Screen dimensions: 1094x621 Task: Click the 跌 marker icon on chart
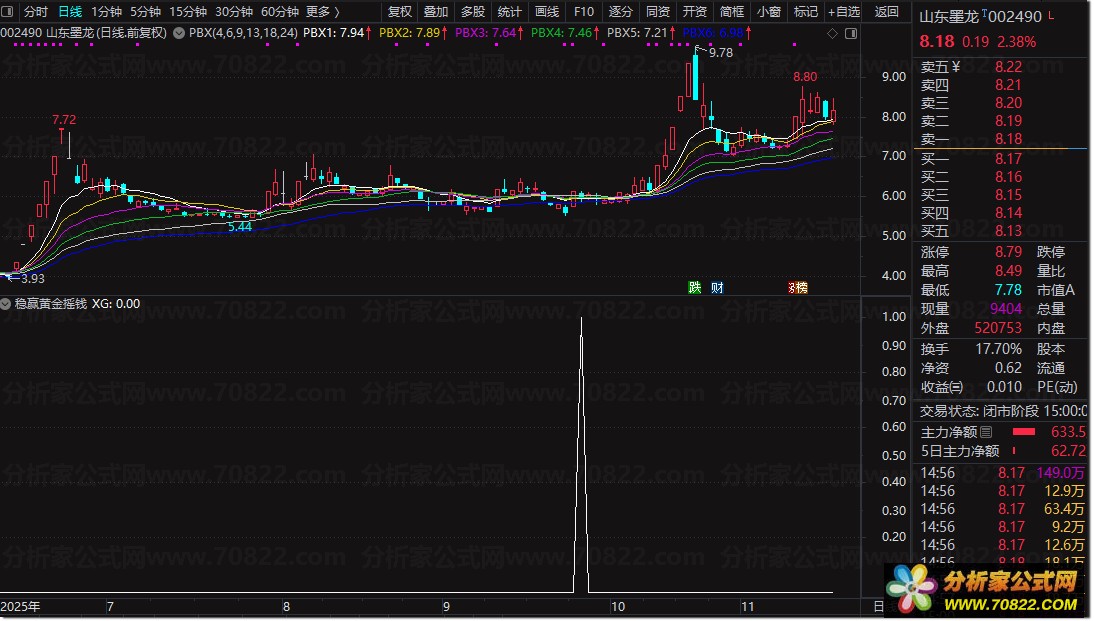695,288
